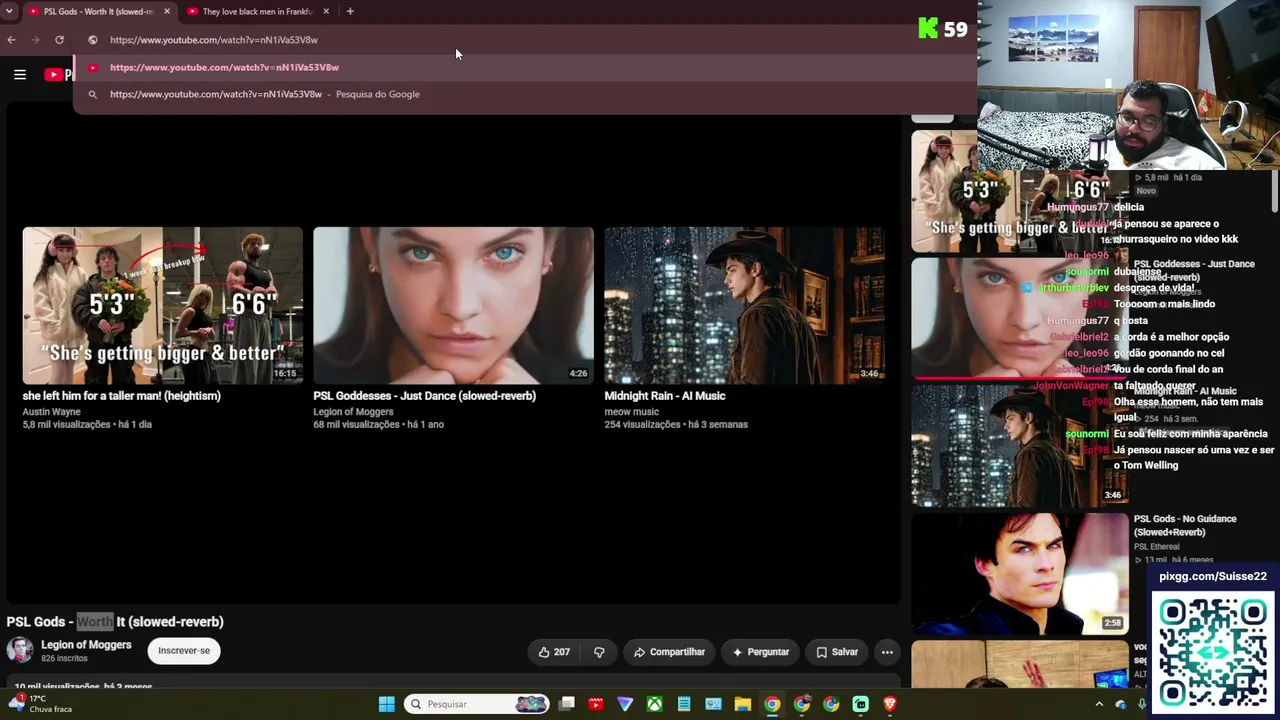Screen dimensions: 1280x720
Task: Open Legion of Moggers channel avatar
Action: [20, 650]
